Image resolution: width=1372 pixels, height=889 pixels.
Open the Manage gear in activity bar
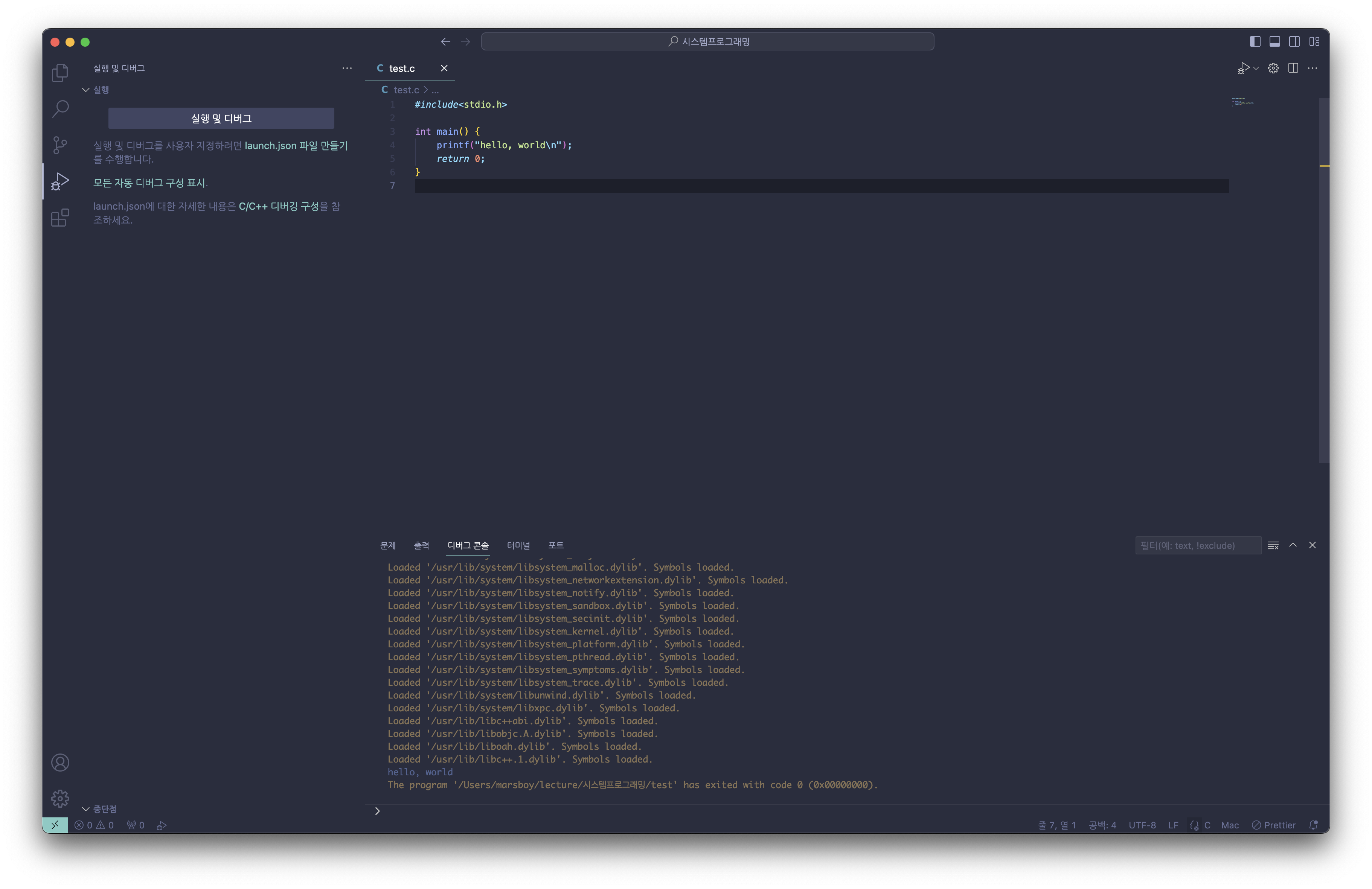(60, 799)
